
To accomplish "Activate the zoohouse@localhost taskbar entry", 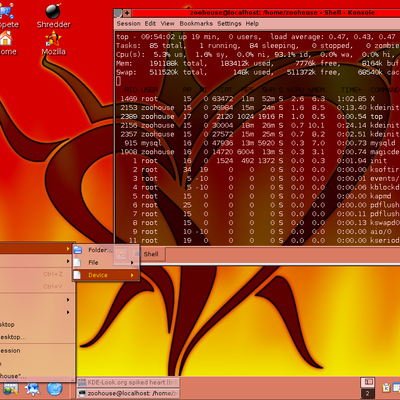I will coord(128,393).
